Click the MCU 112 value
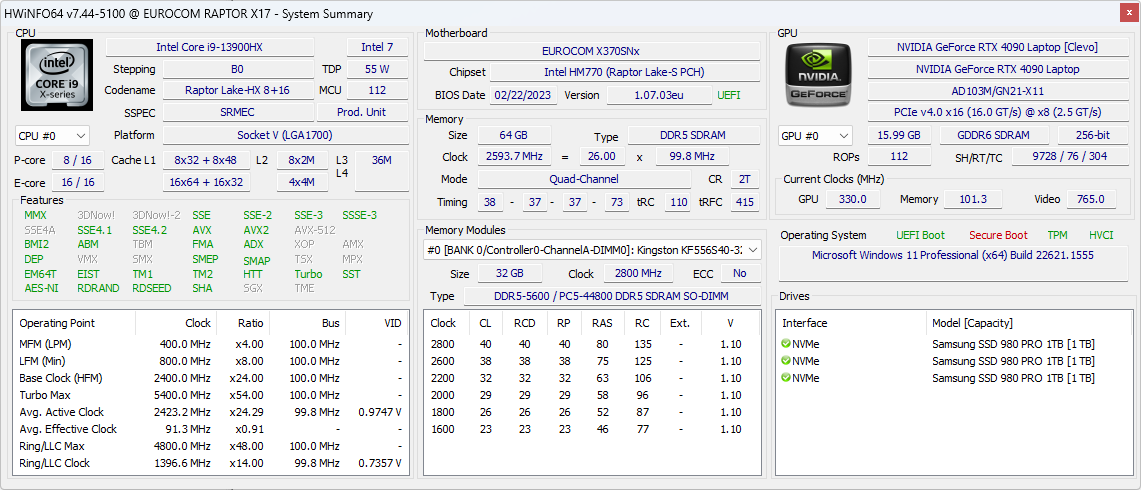Viewport: 1141px width, 490px height. pyautogui.click(x=377, y=90)
